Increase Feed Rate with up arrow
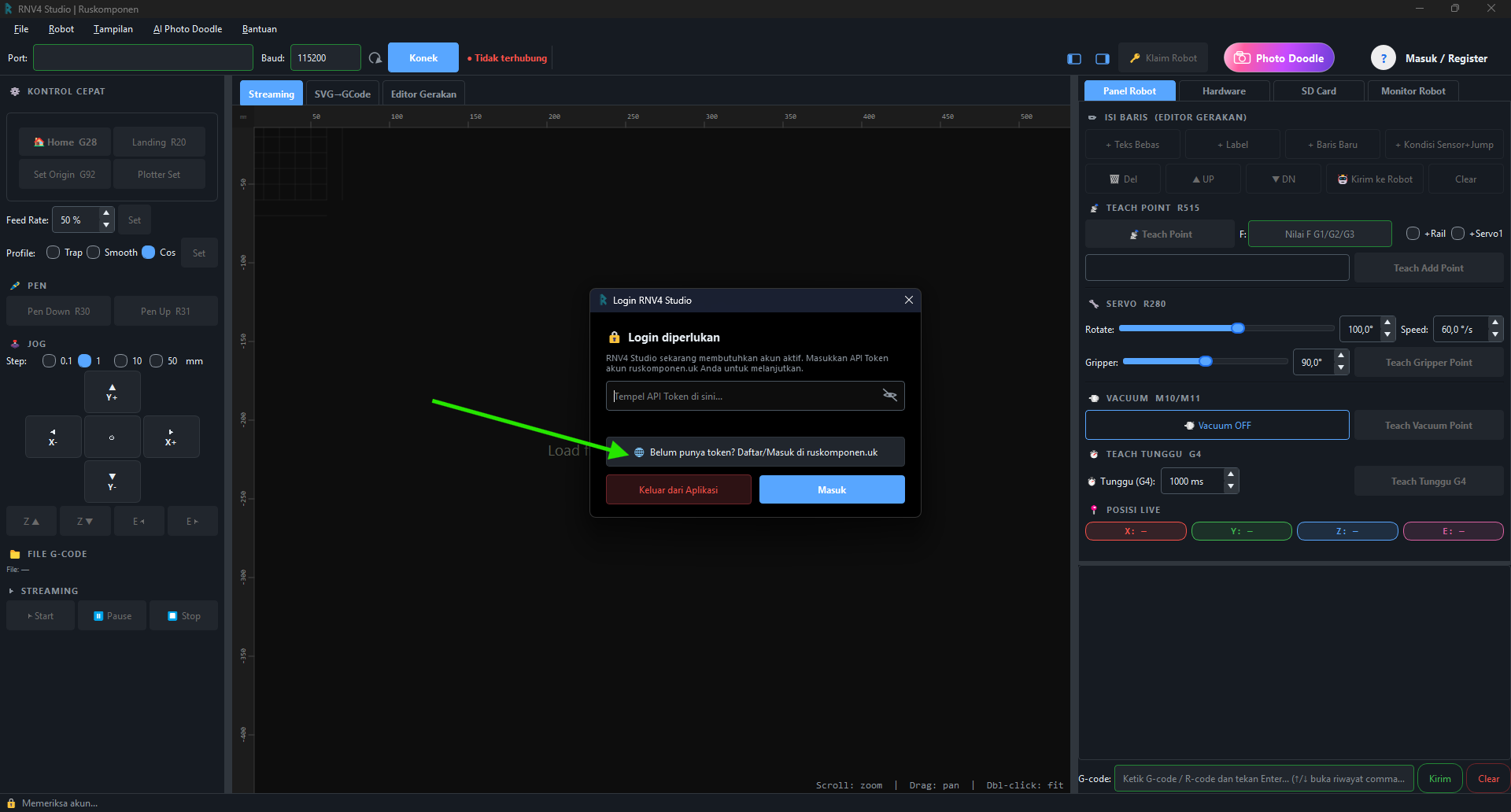This screenshot has height=812, width=1511. tap(106, 214)
